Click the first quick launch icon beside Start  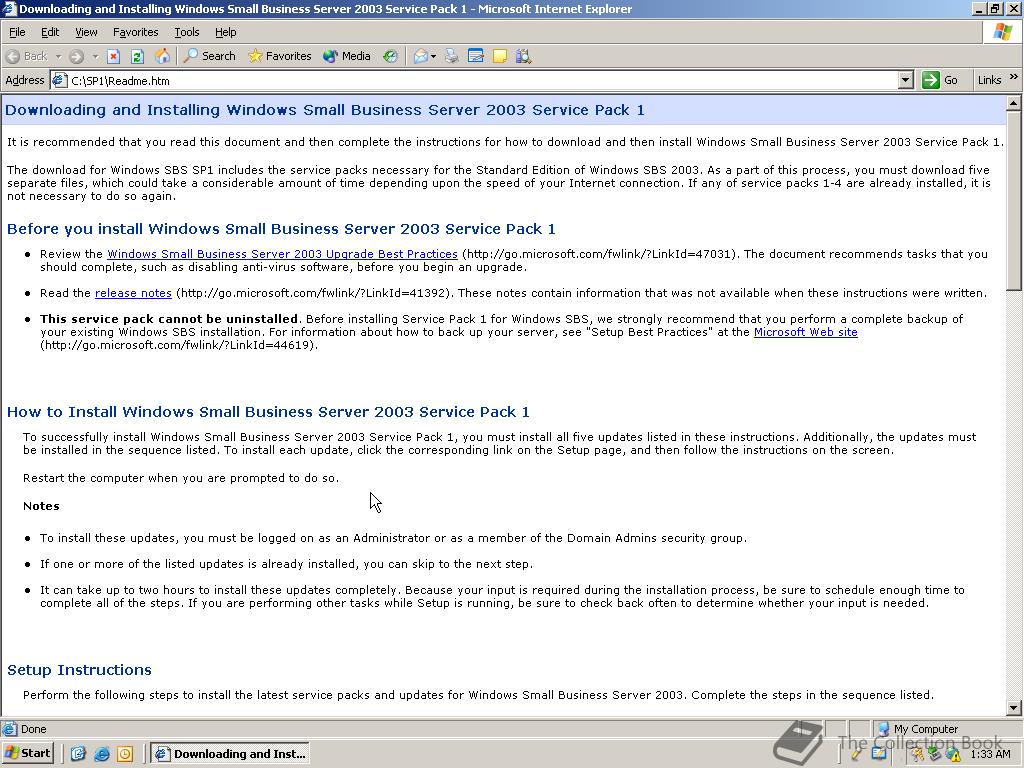78,754
